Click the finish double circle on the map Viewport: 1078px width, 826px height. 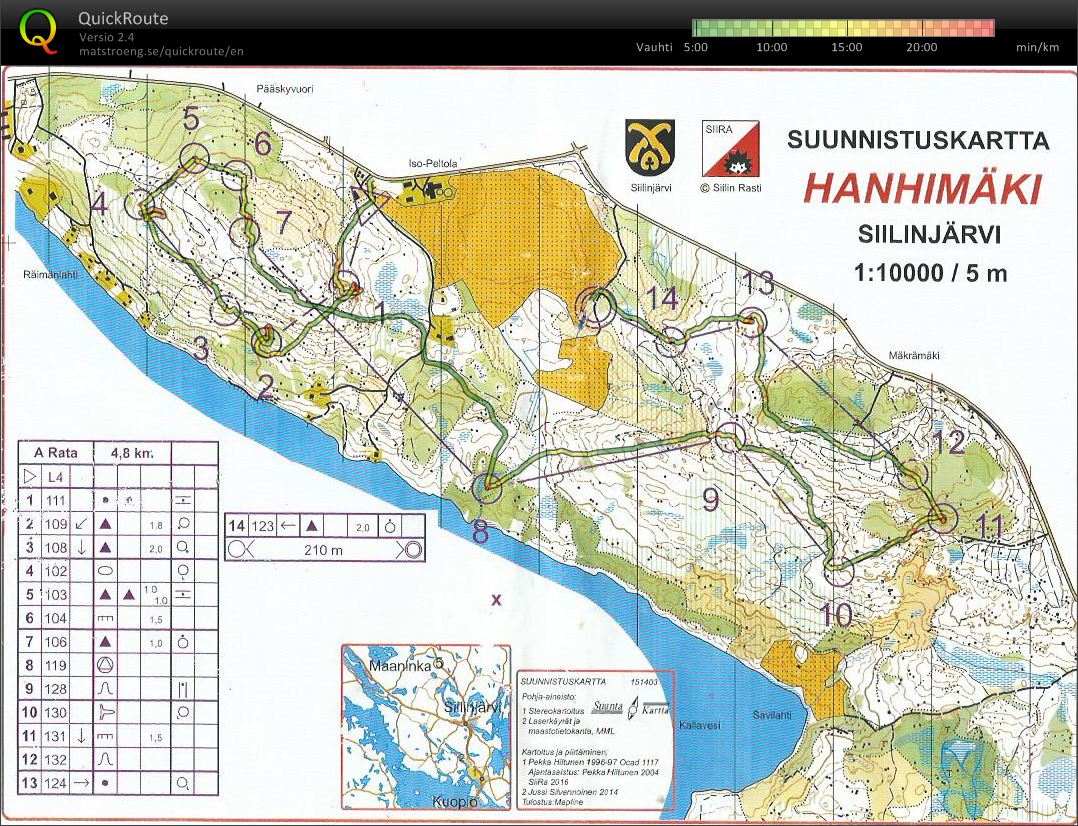[598, 308]
